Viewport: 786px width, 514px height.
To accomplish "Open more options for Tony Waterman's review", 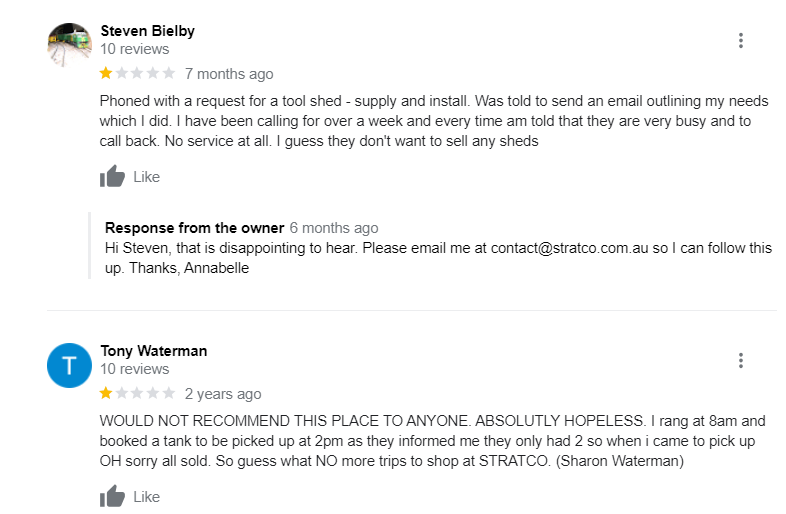I will (740, 361).
